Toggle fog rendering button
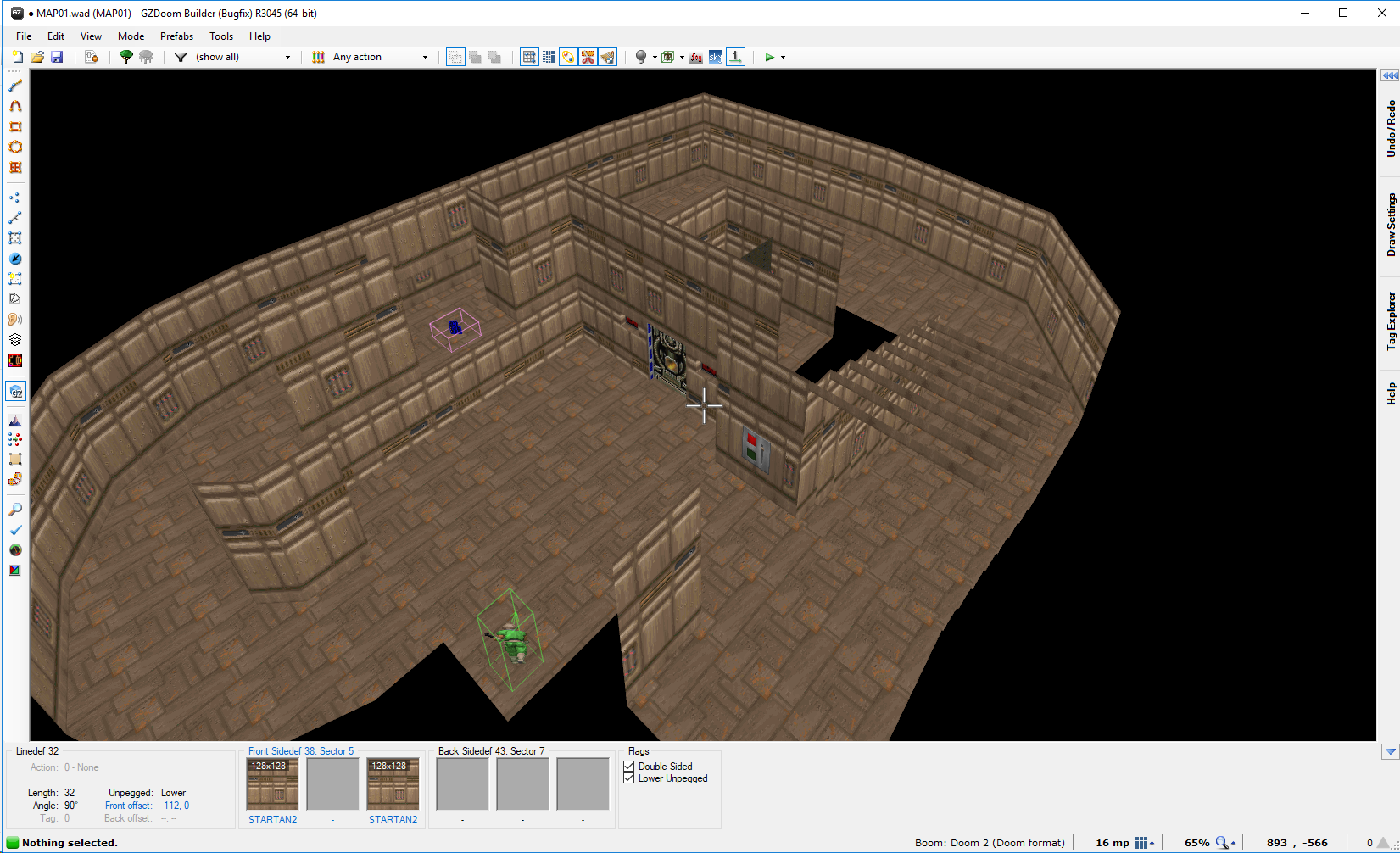 (x=696, y=57)
